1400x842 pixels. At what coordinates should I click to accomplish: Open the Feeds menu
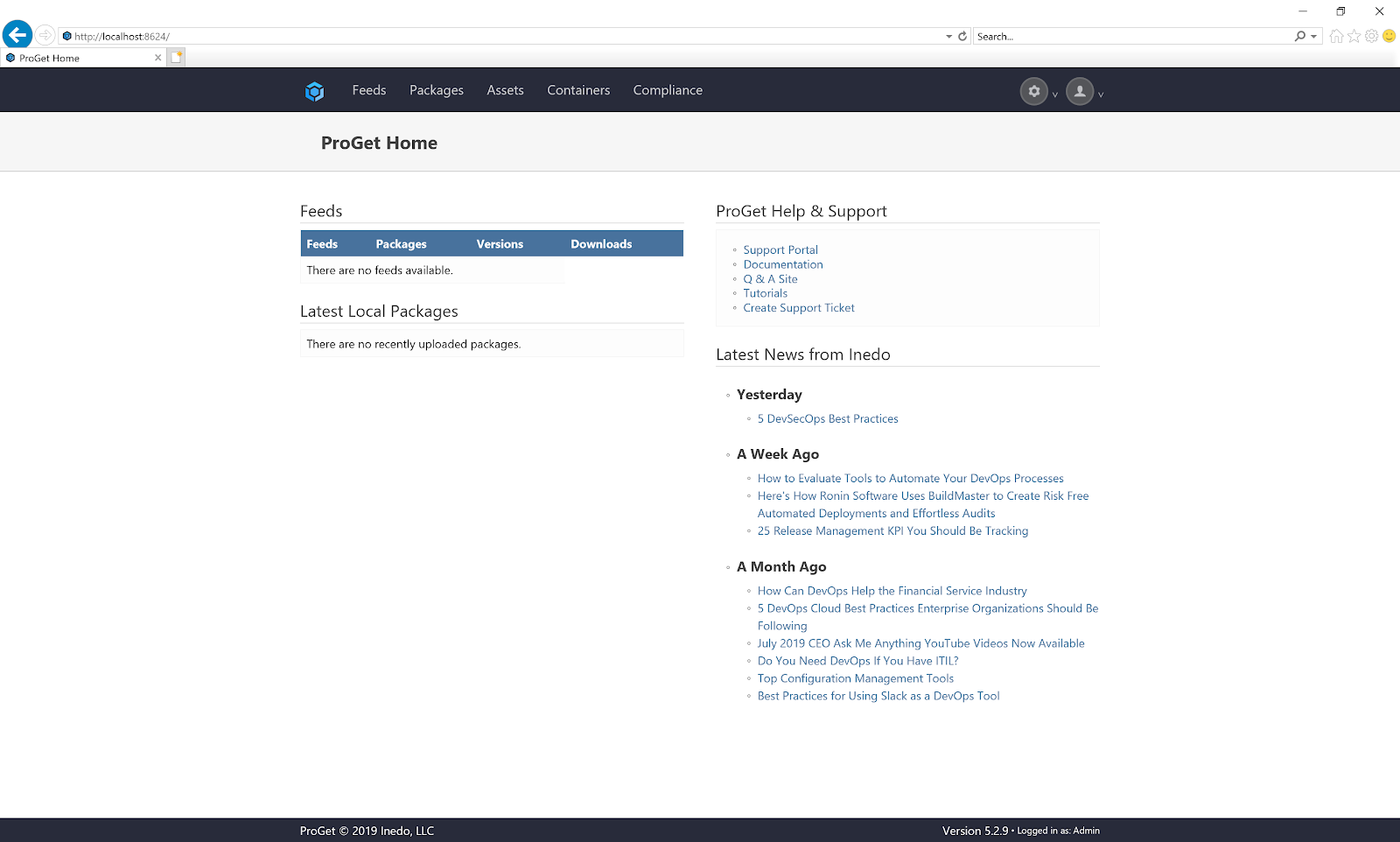[x=369, y=90]
